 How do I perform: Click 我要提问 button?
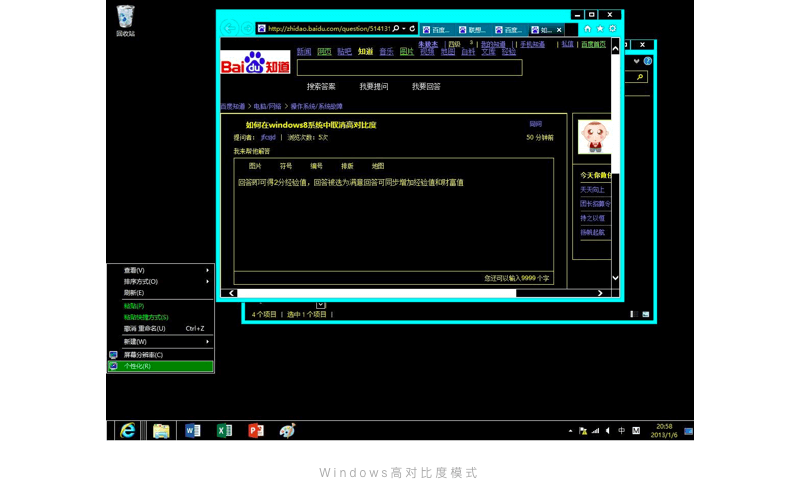(x=373, y=87)
